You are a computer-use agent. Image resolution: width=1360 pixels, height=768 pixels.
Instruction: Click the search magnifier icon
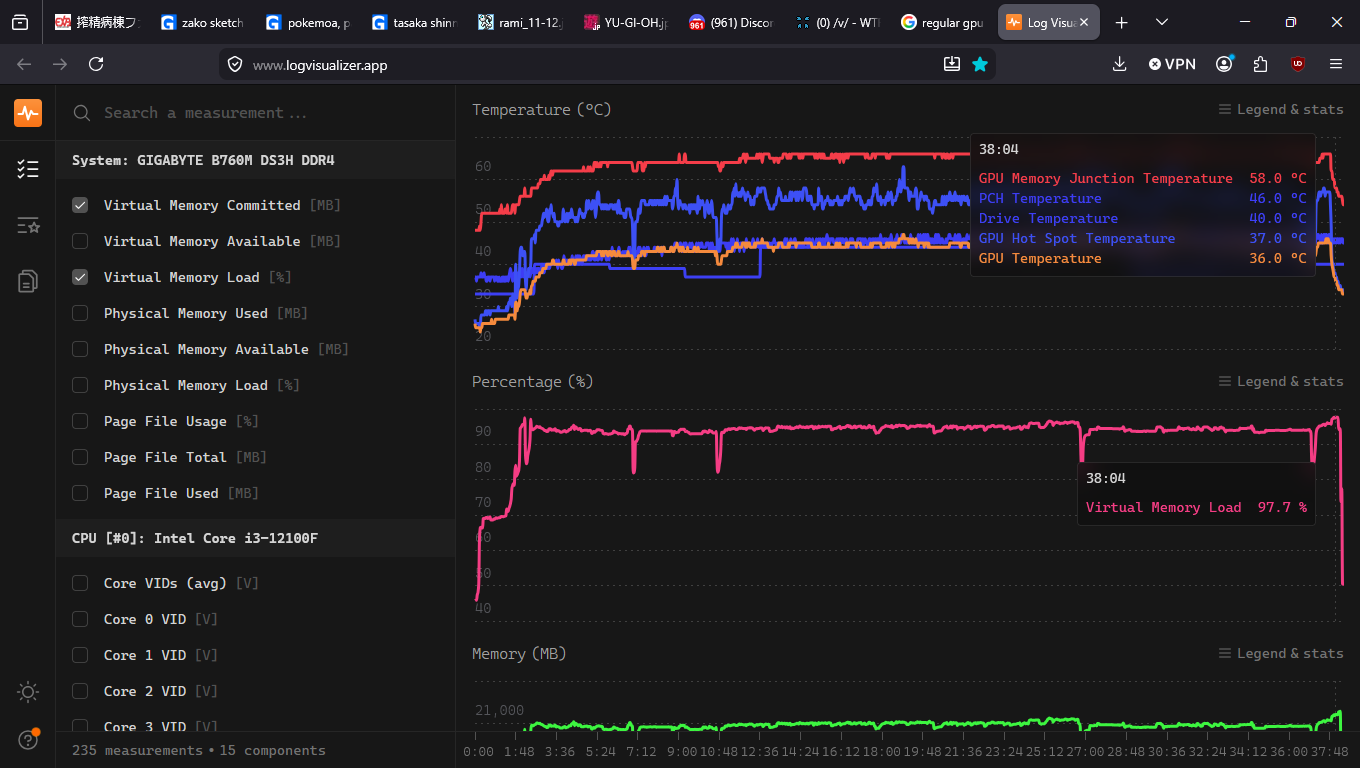[82, 113]
